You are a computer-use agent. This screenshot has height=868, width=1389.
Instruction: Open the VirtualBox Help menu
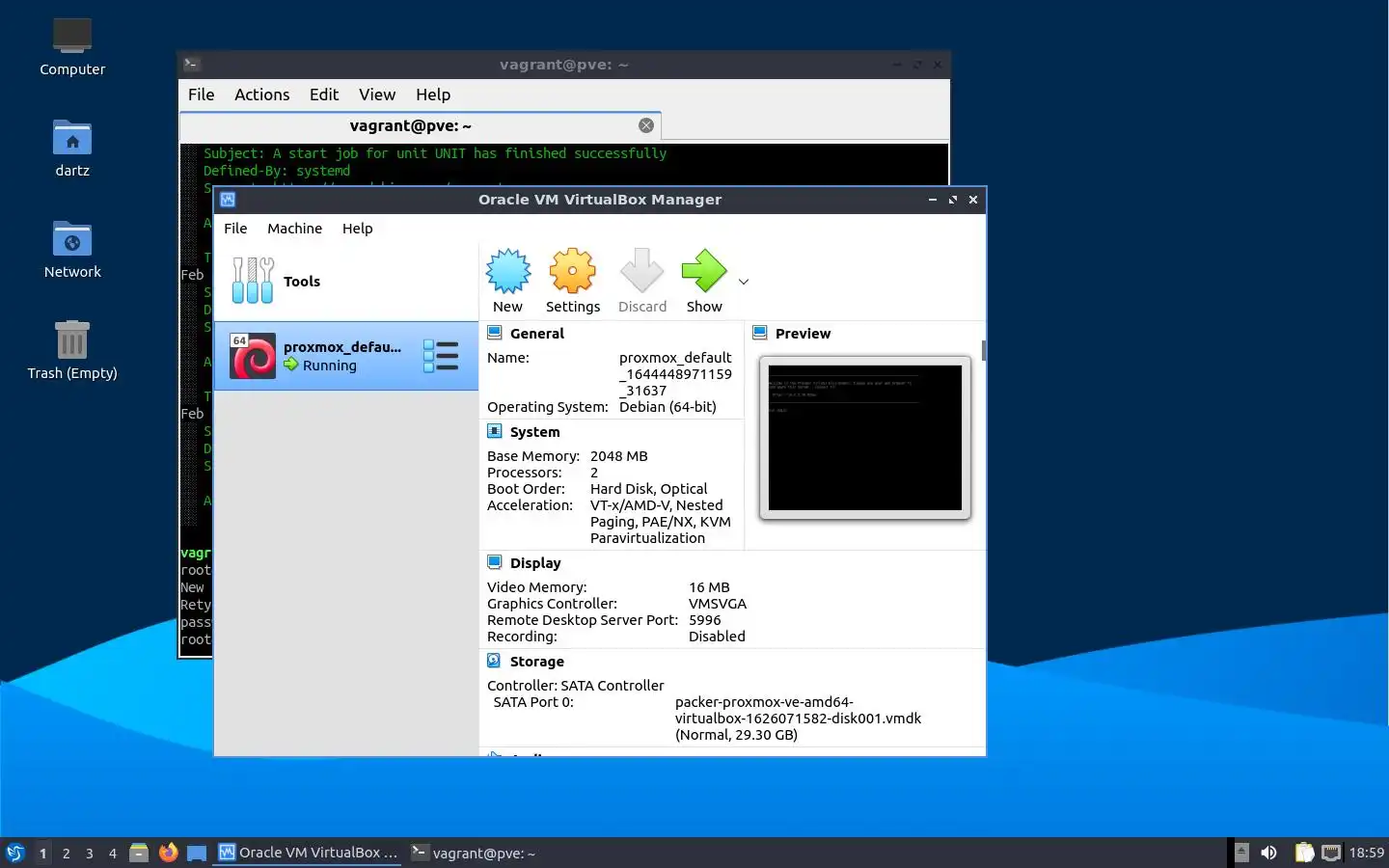tap(357, 229)
